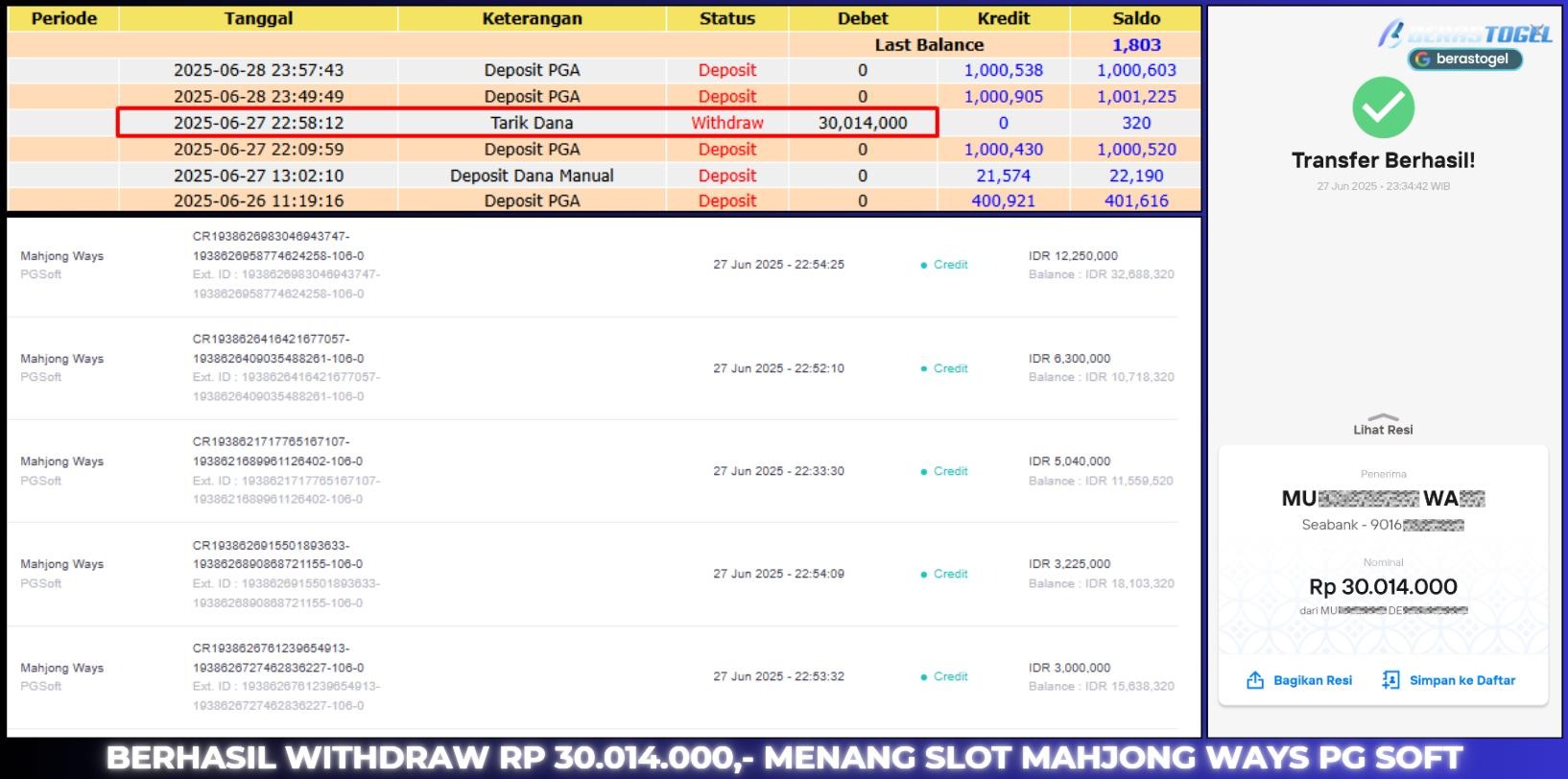Click the Seabank account line
Screen dimensions: 1568x779
coord(1383,525)
